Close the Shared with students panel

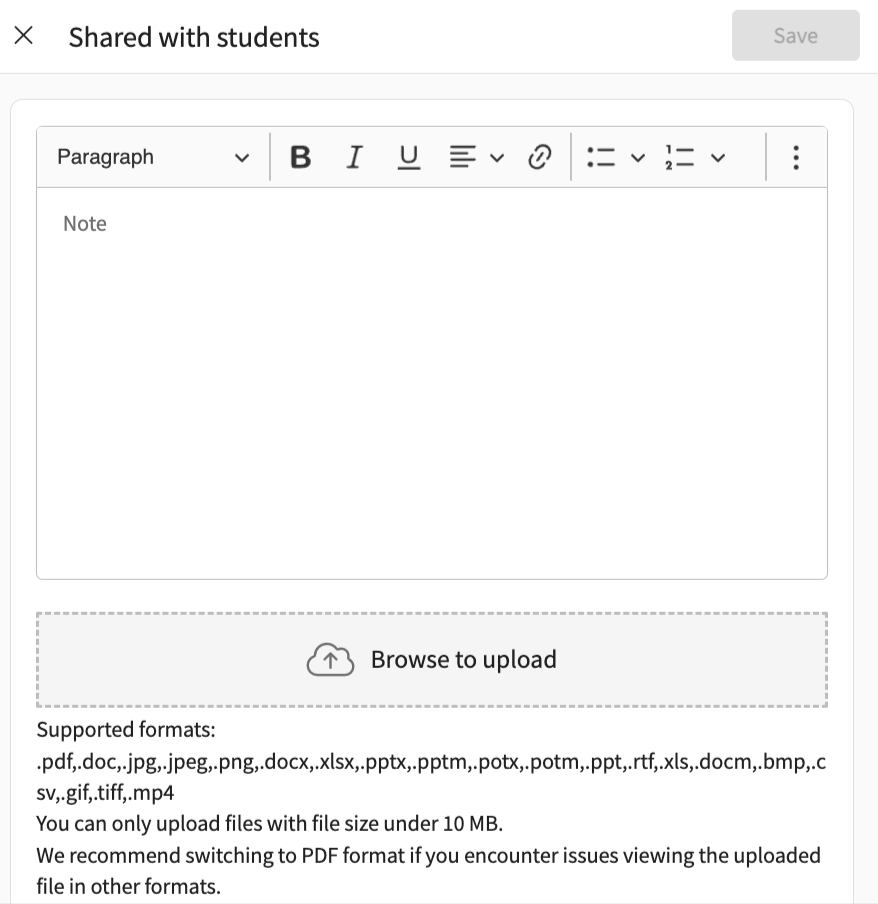coord(24,36)
